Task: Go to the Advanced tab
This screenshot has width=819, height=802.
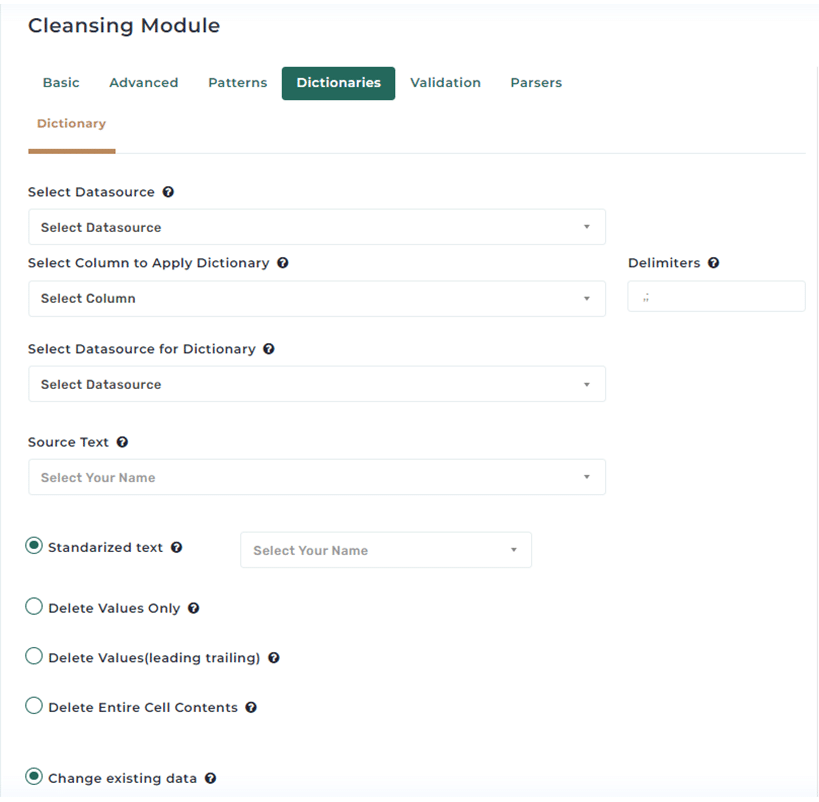Action: (x=144, y=83)
